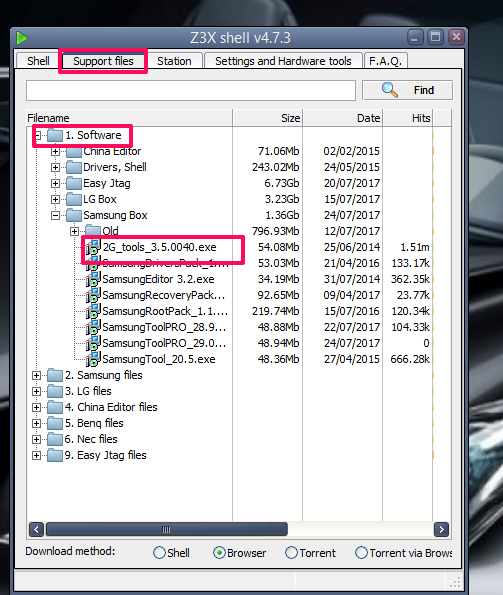This screenshot has height=595, width=503.
Task: Sort by Size column header
Action: tap(267, 118)
